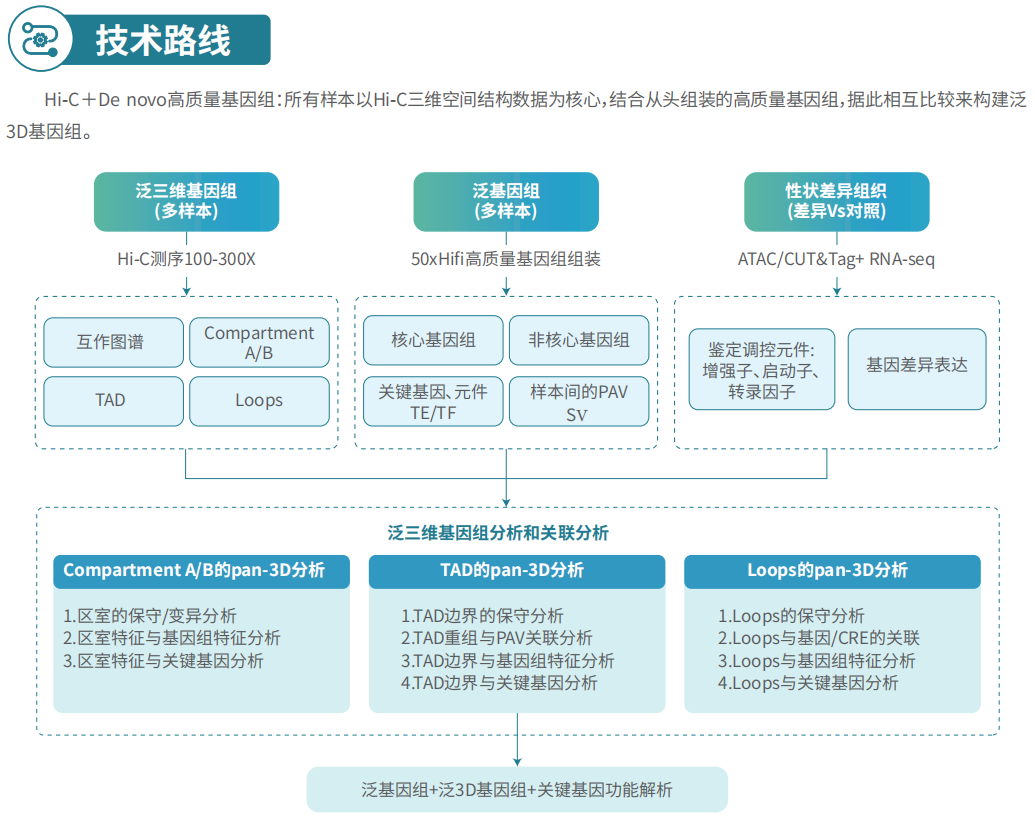Click the 样本间的PAV SV box
This screenshot has width=1035, height=821.
579,401
